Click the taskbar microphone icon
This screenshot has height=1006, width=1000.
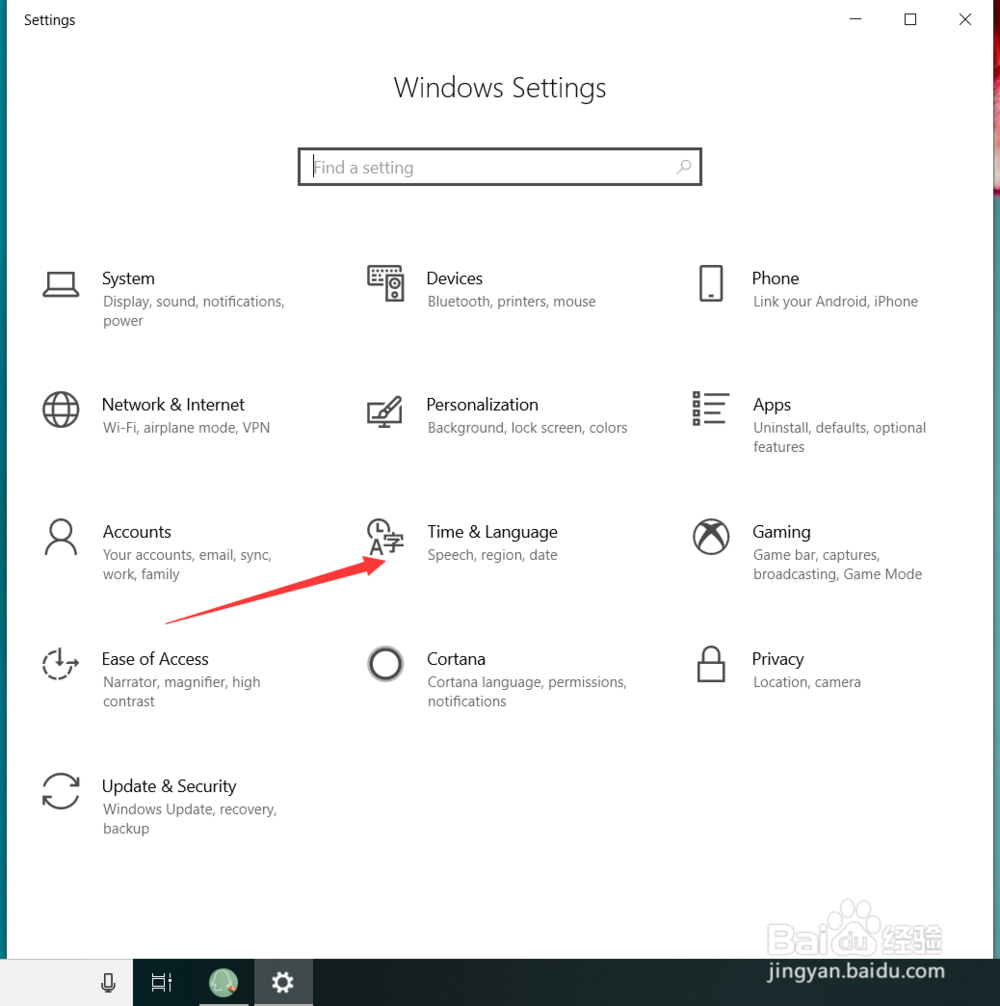pyautogui.click(x=108, y=982)
